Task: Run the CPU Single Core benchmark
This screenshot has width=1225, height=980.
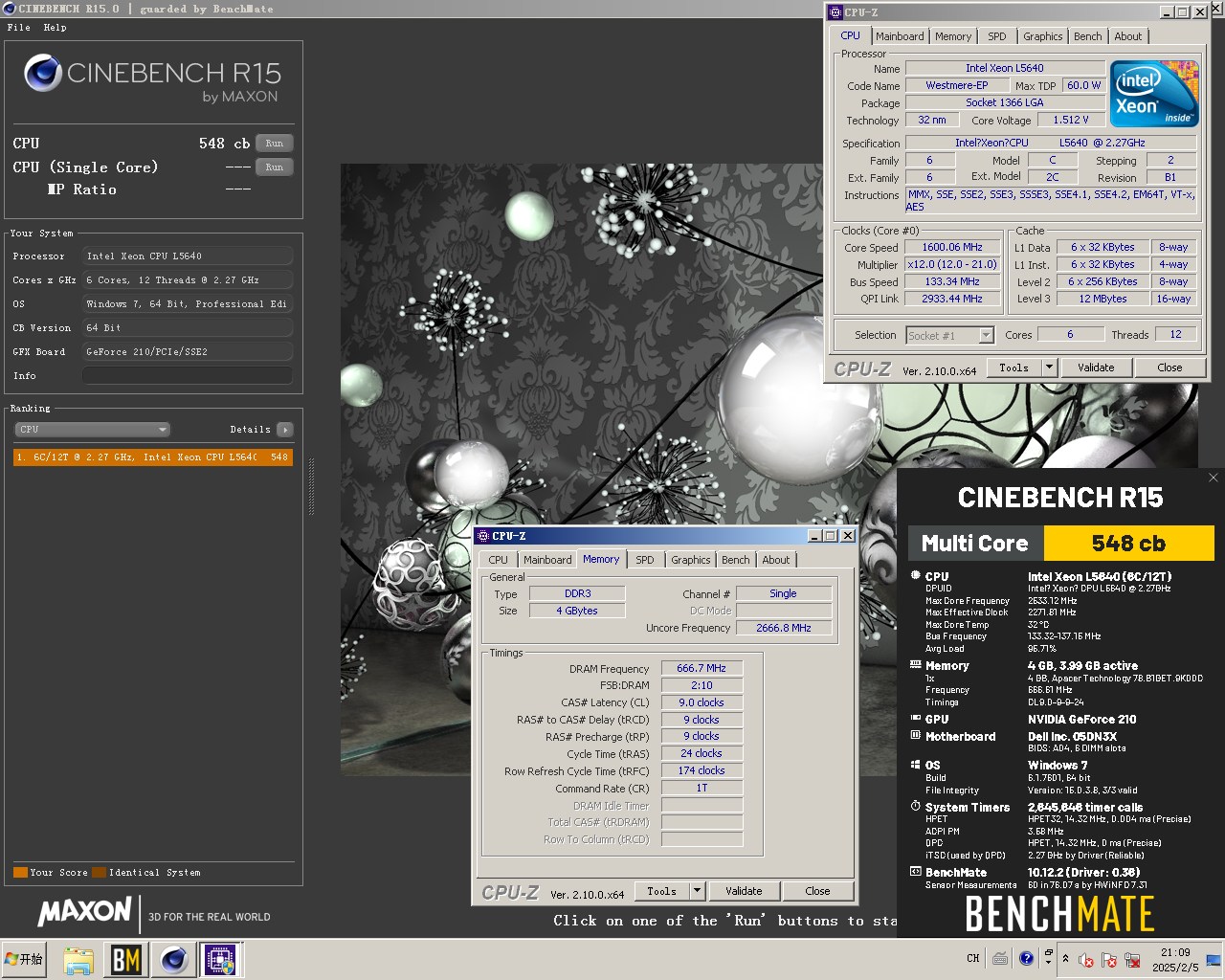Action: 274,167
